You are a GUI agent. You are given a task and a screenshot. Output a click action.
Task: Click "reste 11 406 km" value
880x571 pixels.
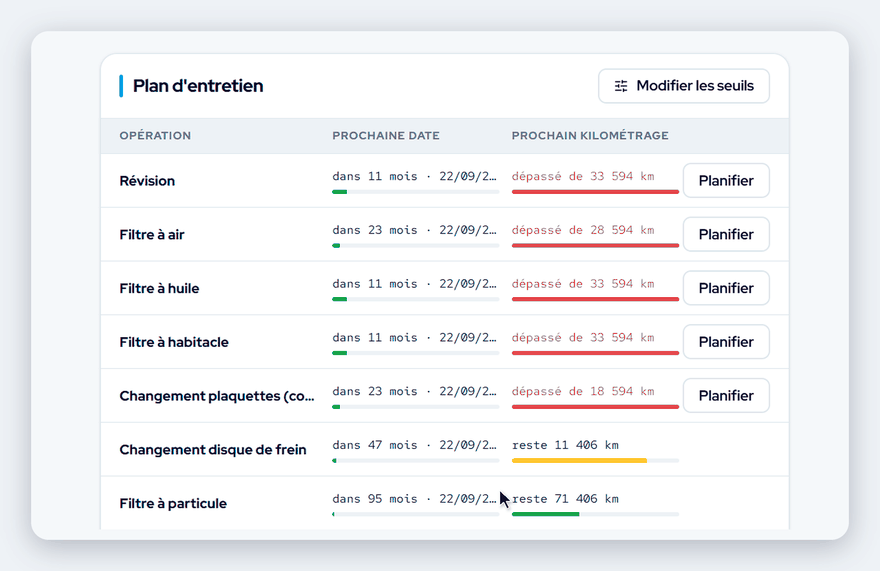click(x=565, y=445)
